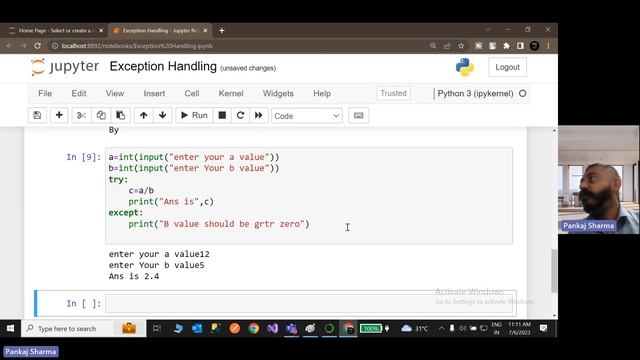This screenshot has height=360, width=640.
Task: Open the File menu
Action: pyautogui.click(x=45, y=93)
